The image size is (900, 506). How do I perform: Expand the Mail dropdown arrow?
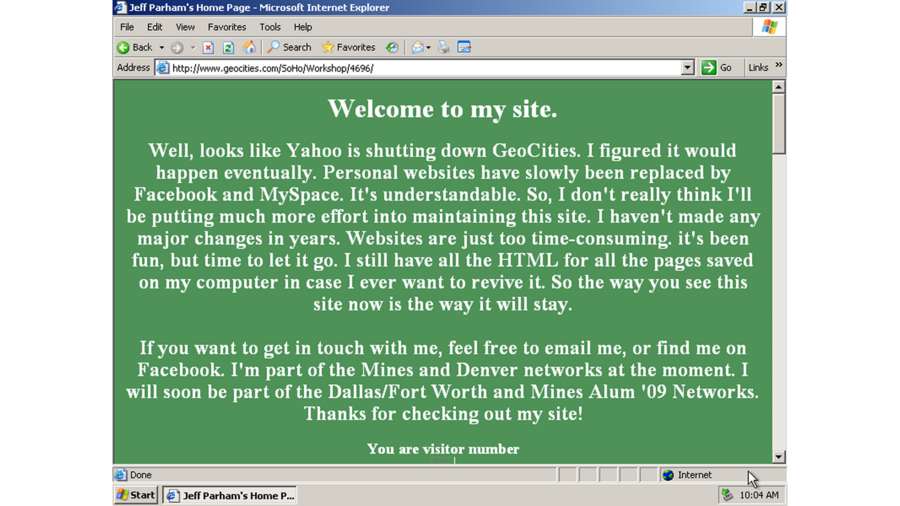[428, 48]
